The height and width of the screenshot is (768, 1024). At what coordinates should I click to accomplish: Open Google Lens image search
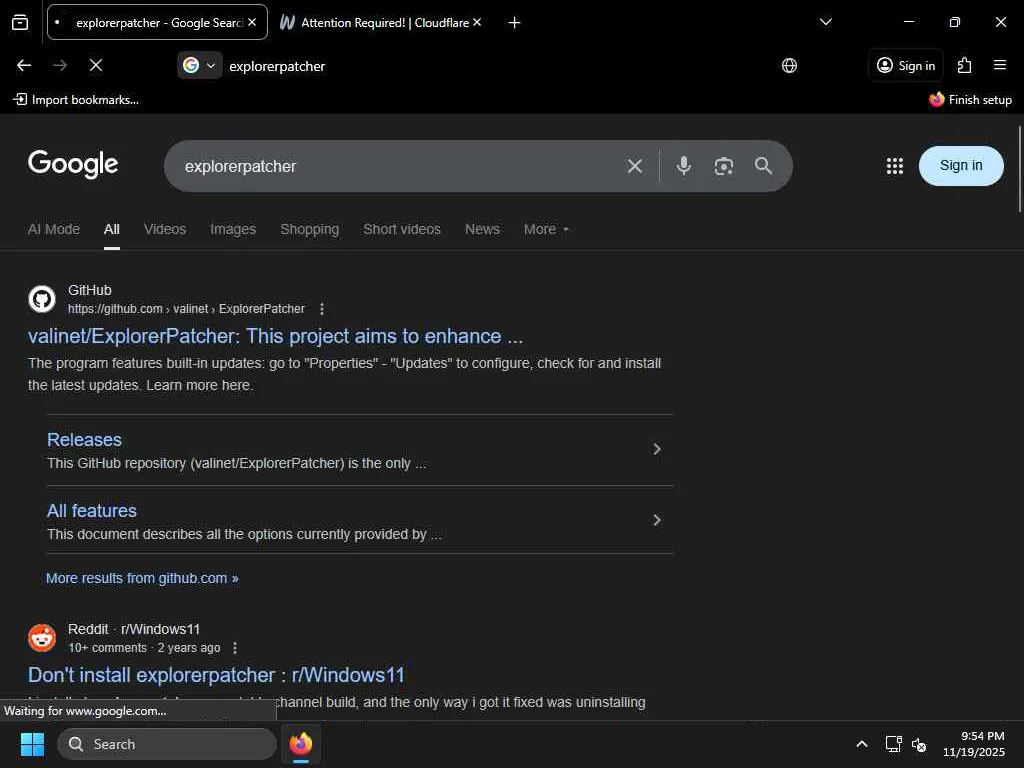point(724,166)
